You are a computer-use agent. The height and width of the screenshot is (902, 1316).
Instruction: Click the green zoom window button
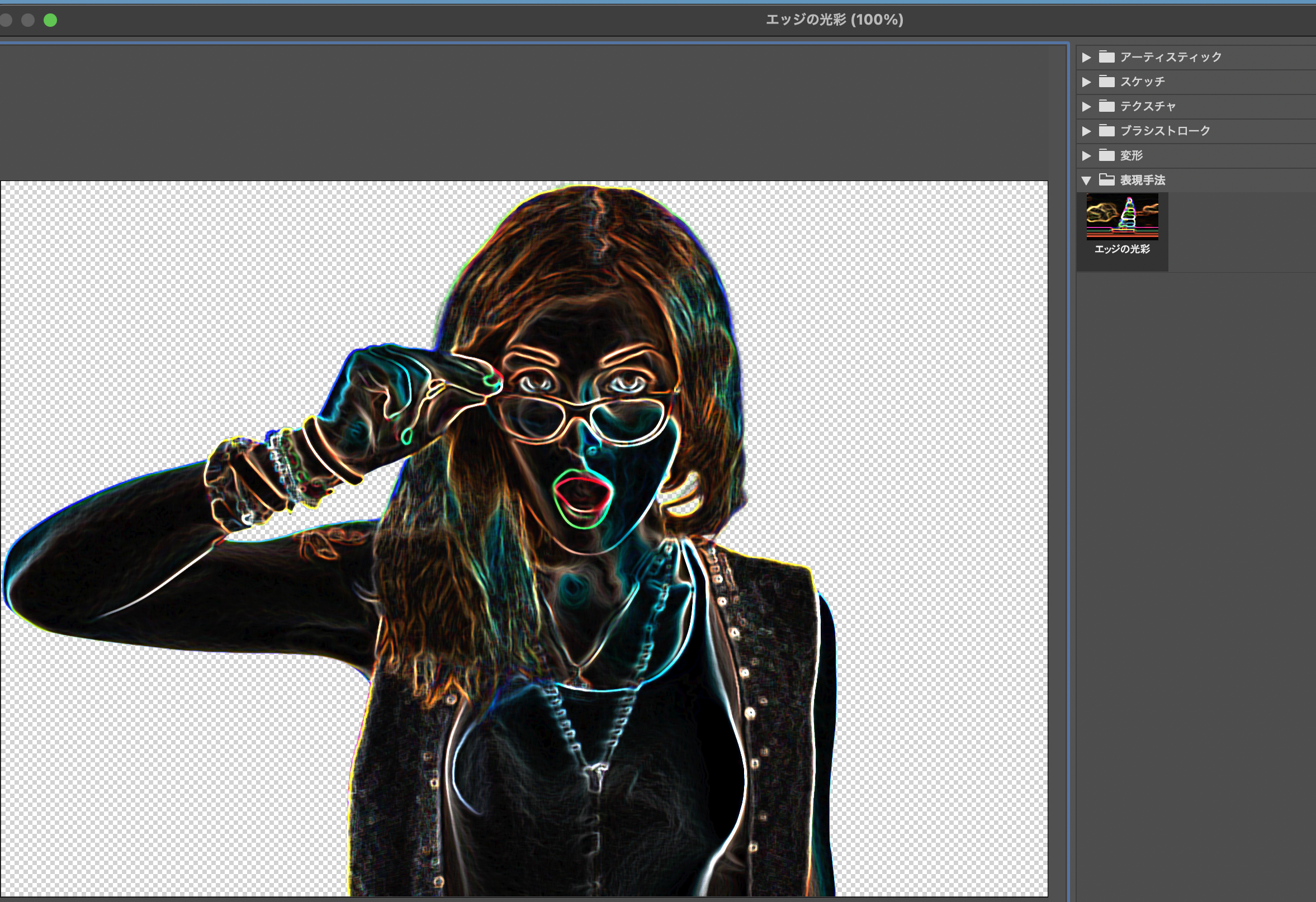click(x=50, y=20)
